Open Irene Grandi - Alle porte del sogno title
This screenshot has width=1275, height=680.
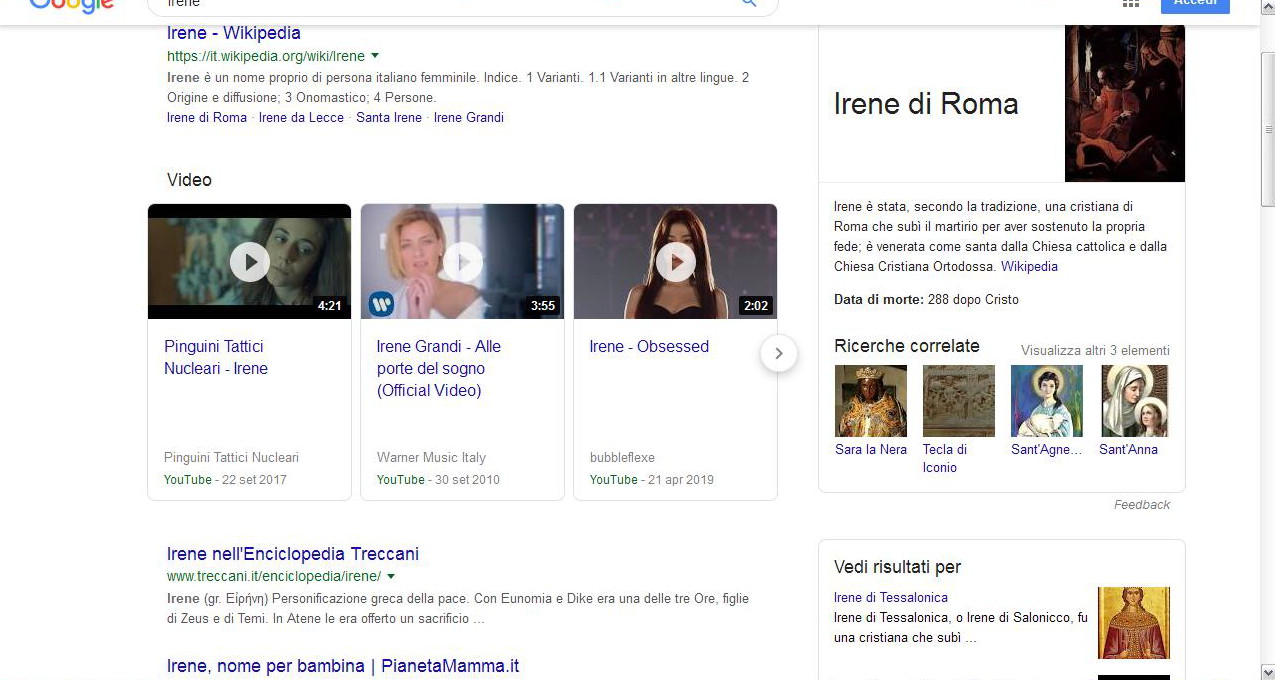click(439, 368)
